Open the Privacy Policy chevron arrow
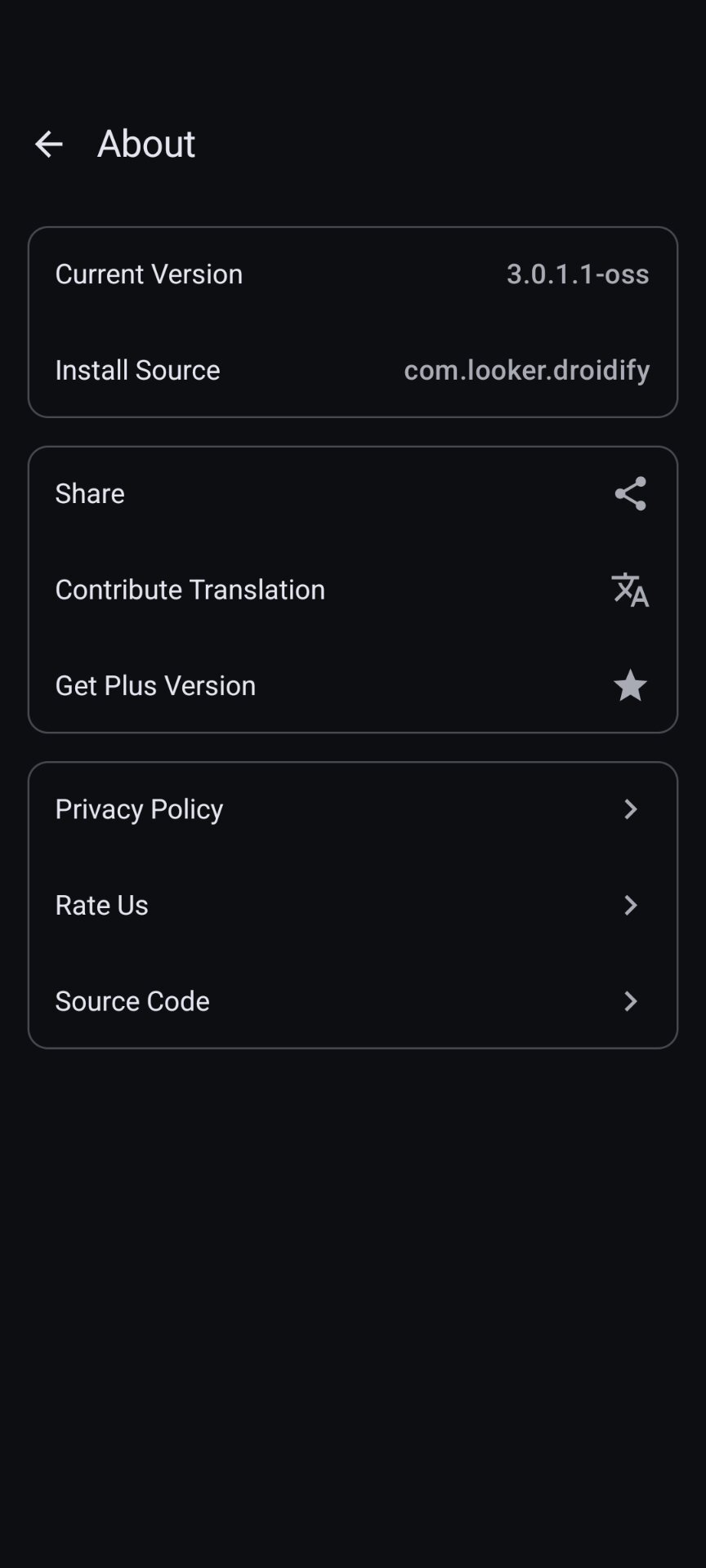Image resolution: width=706 pixels, height=1568 pixels. [630, 809]
